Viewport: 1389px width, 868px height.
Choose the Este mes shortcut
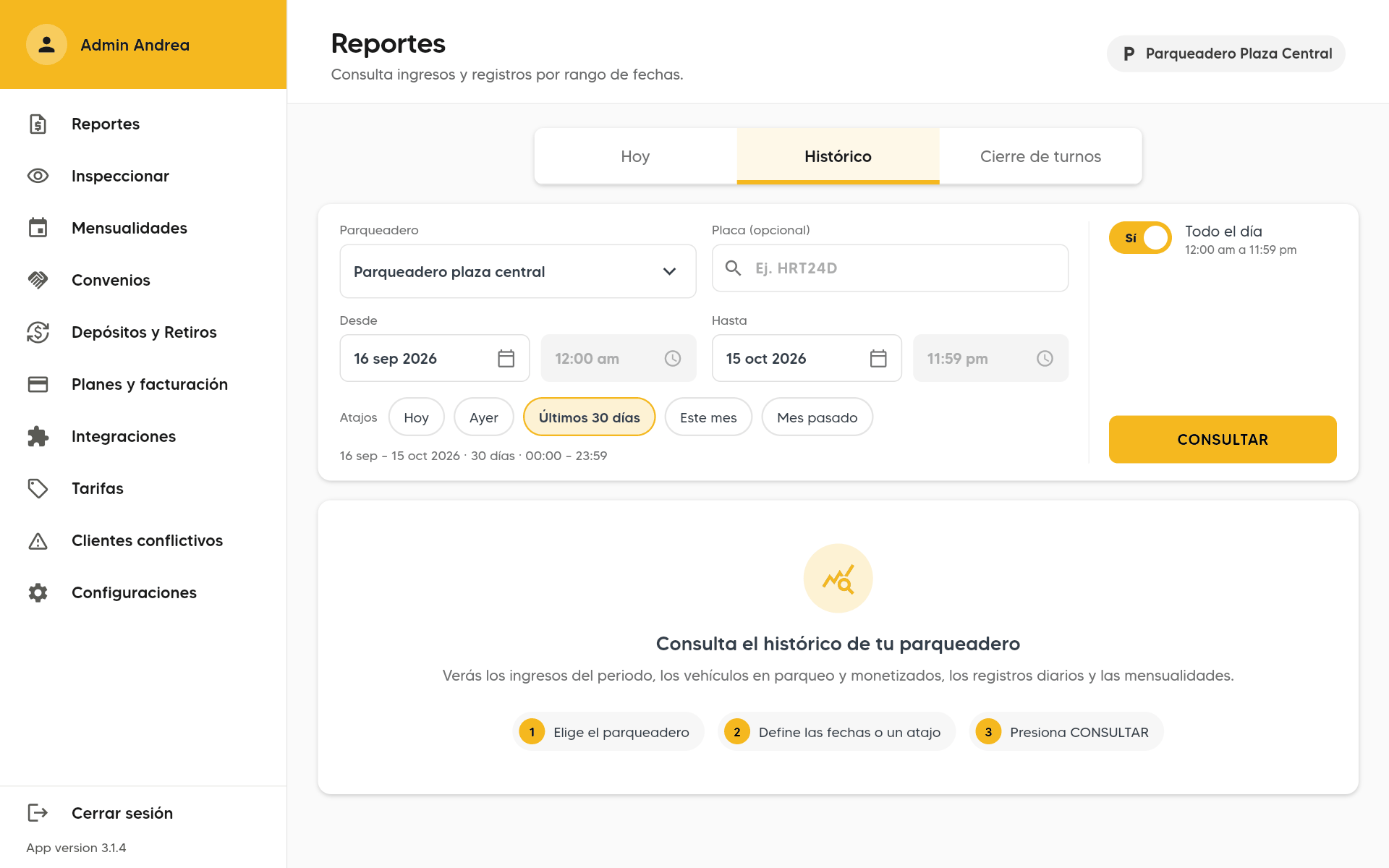(708, 417)
